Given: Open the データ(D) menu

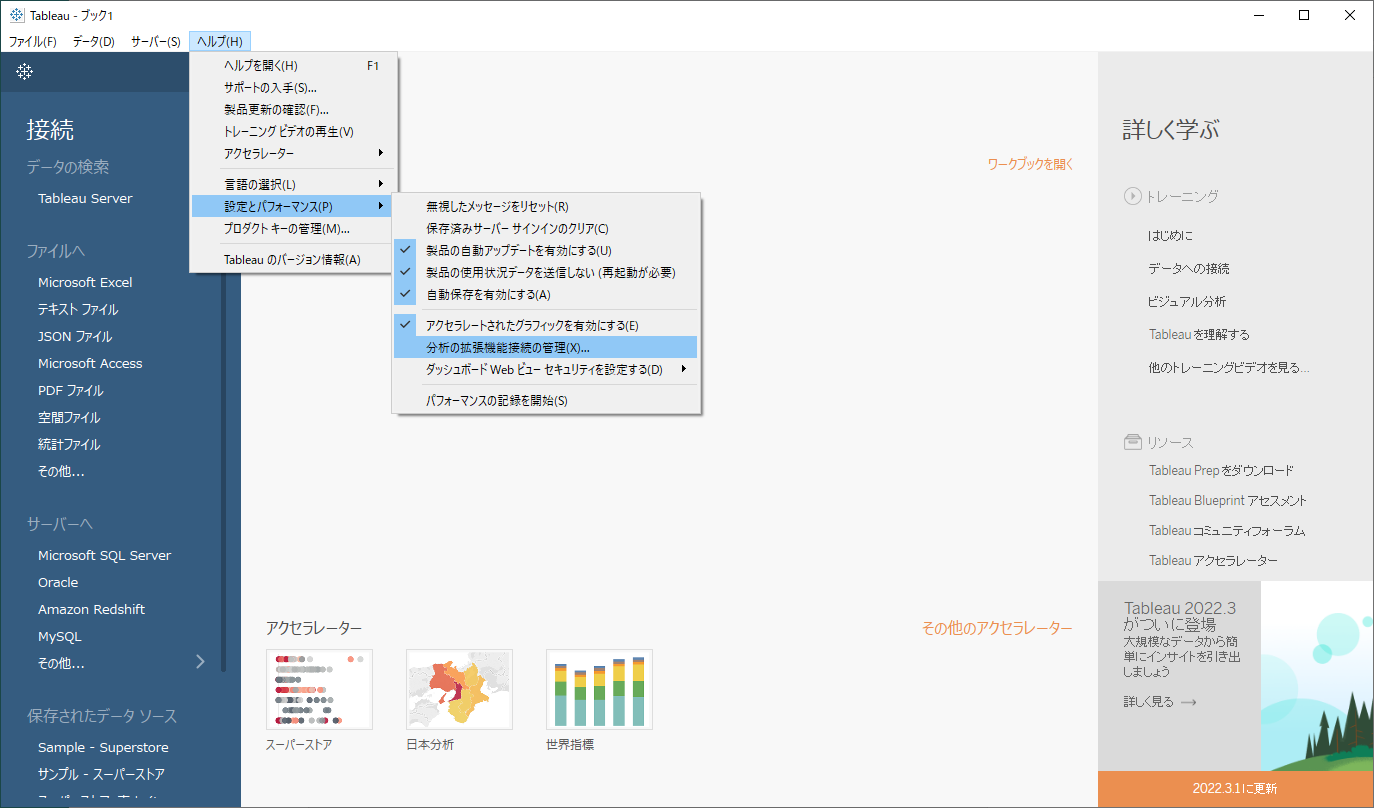Looking at the screenshot, I should 94,41.
